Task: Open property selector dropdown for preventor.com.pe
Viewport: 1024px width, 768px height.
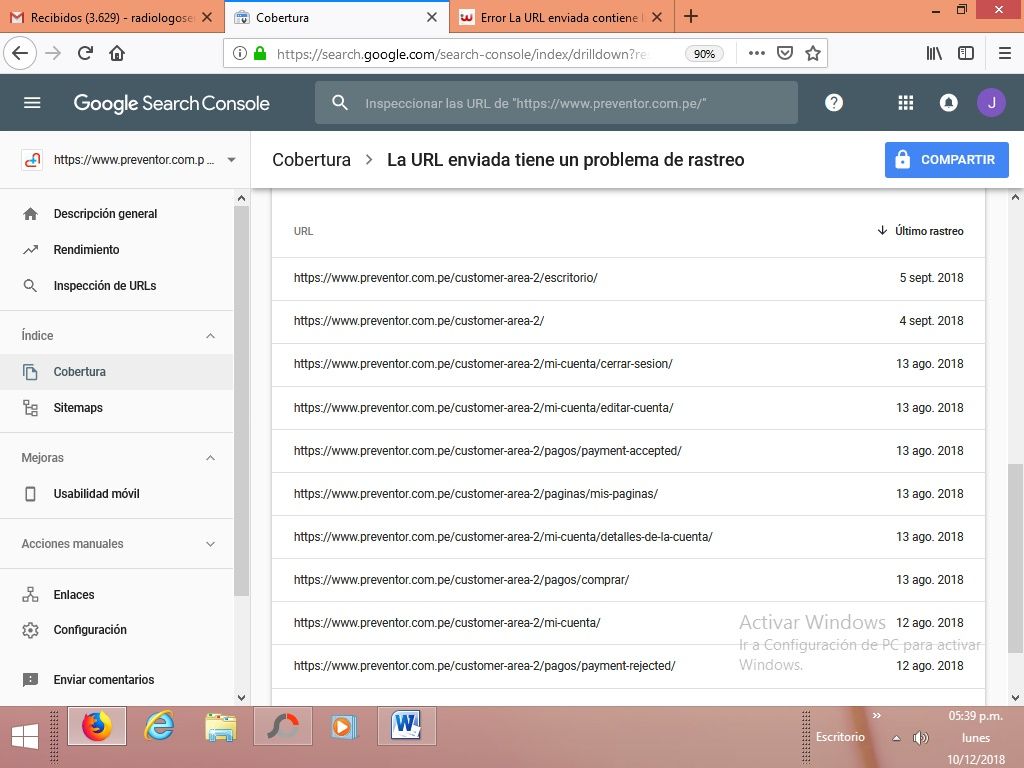Action: 231,159
